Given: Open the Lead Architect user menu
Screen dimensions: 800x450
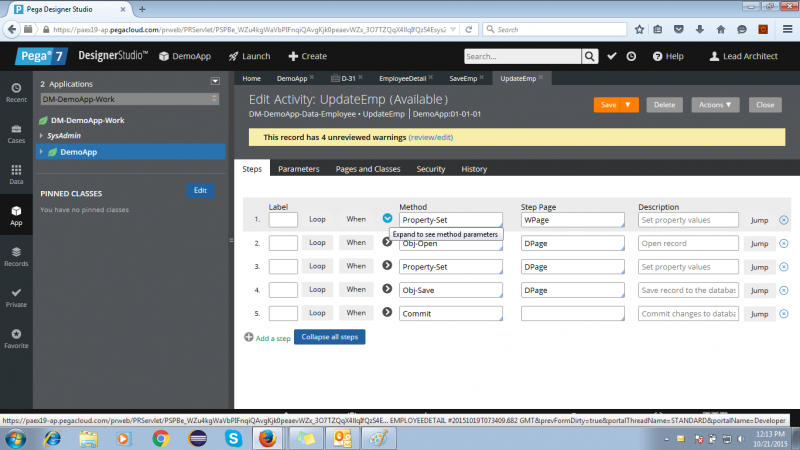Looking at the screenshot, I should (744, 56).
